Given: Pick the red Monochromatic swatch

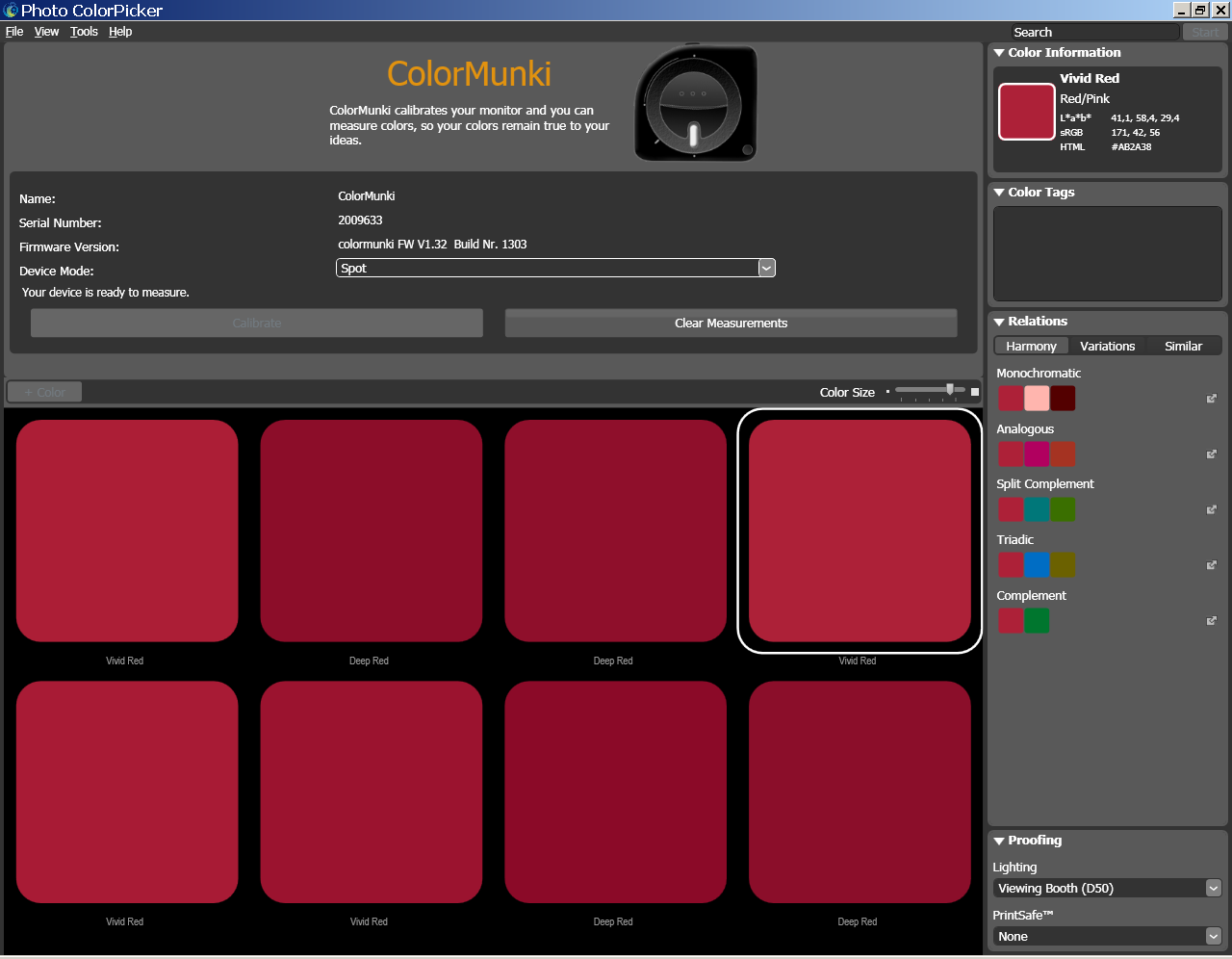Looking at the screenshot, I should [x=1011, y=399].
